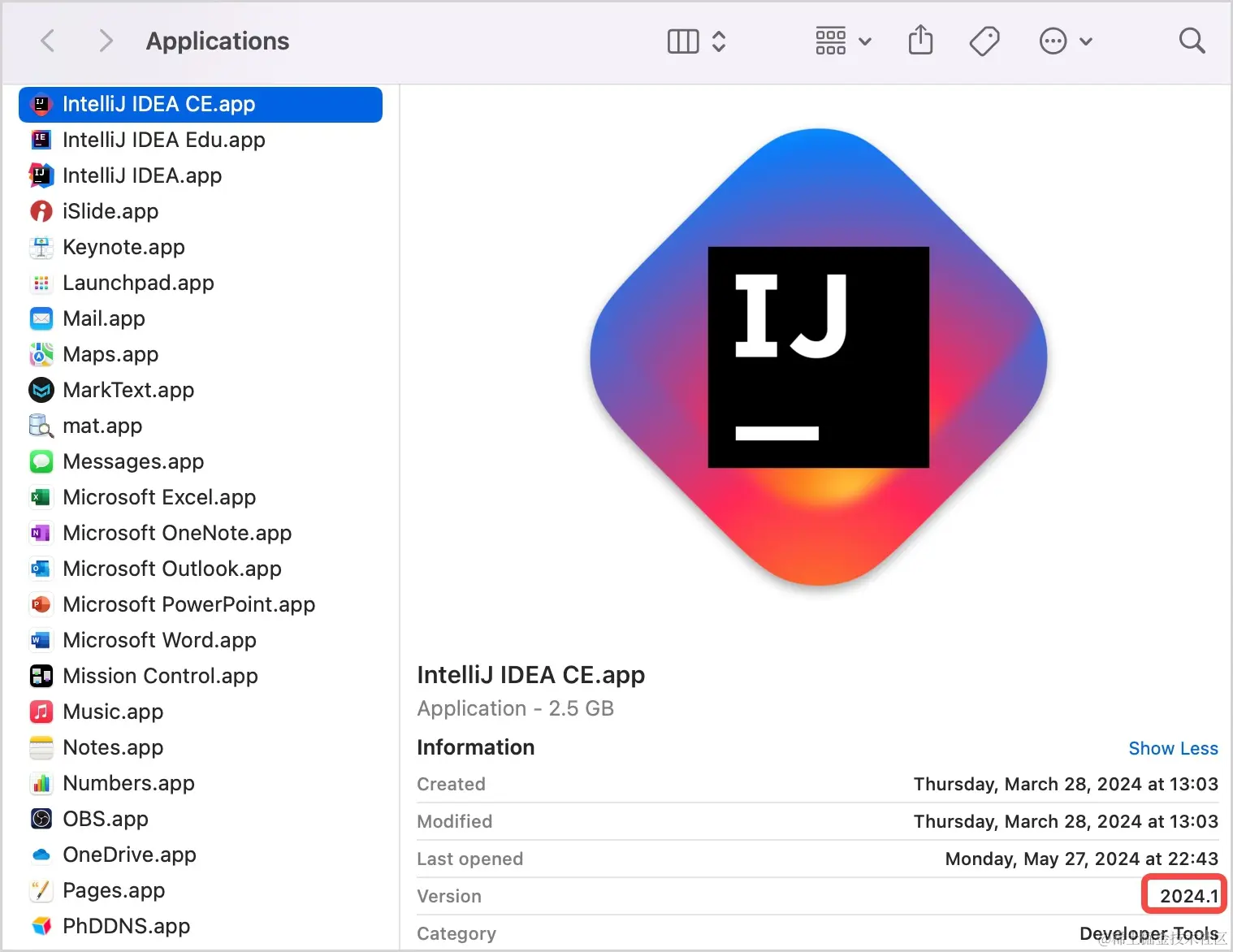
Task: Click the Version value 2024.1
Action: 1189,896
